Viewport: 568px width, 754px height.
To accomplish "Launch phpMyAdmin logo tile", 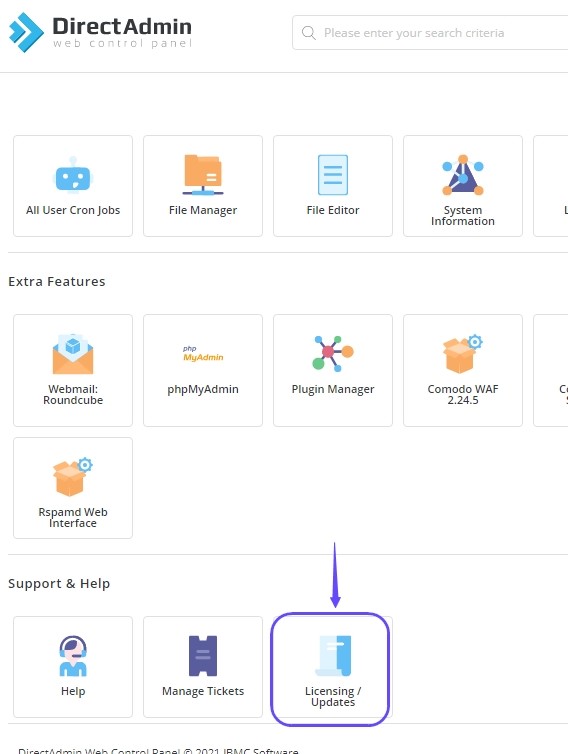I will point(203,353).
